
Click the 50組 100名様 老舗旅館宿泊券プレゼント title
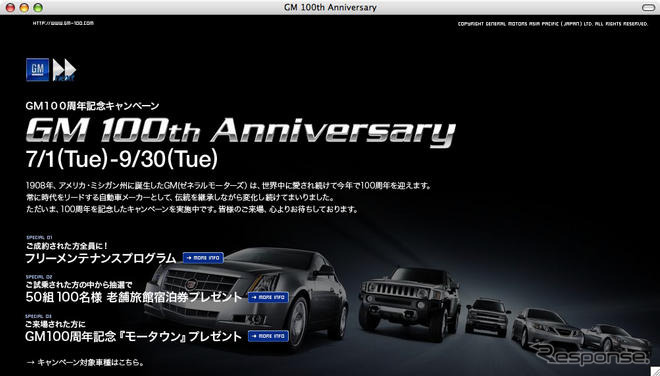point(134,297)
